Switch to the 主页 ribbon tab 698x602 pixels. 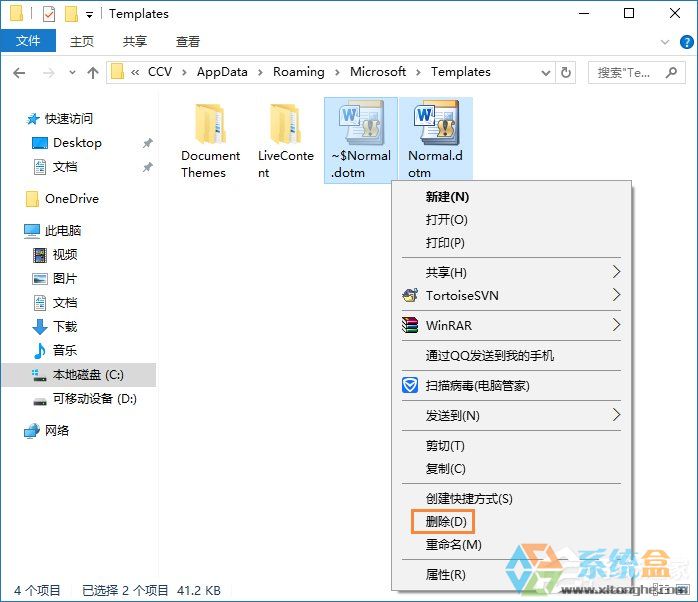click(x=82, y=41)
